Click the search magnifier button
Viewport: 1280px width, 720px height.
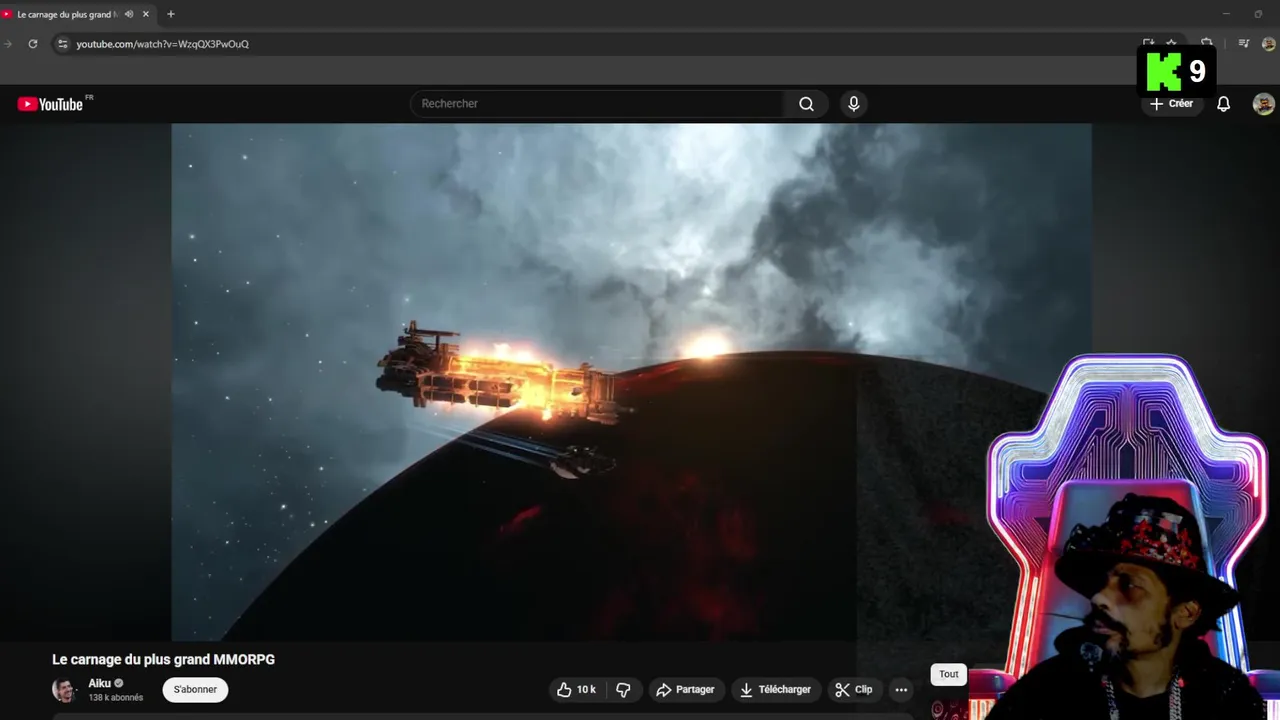[x=806, y=104]
